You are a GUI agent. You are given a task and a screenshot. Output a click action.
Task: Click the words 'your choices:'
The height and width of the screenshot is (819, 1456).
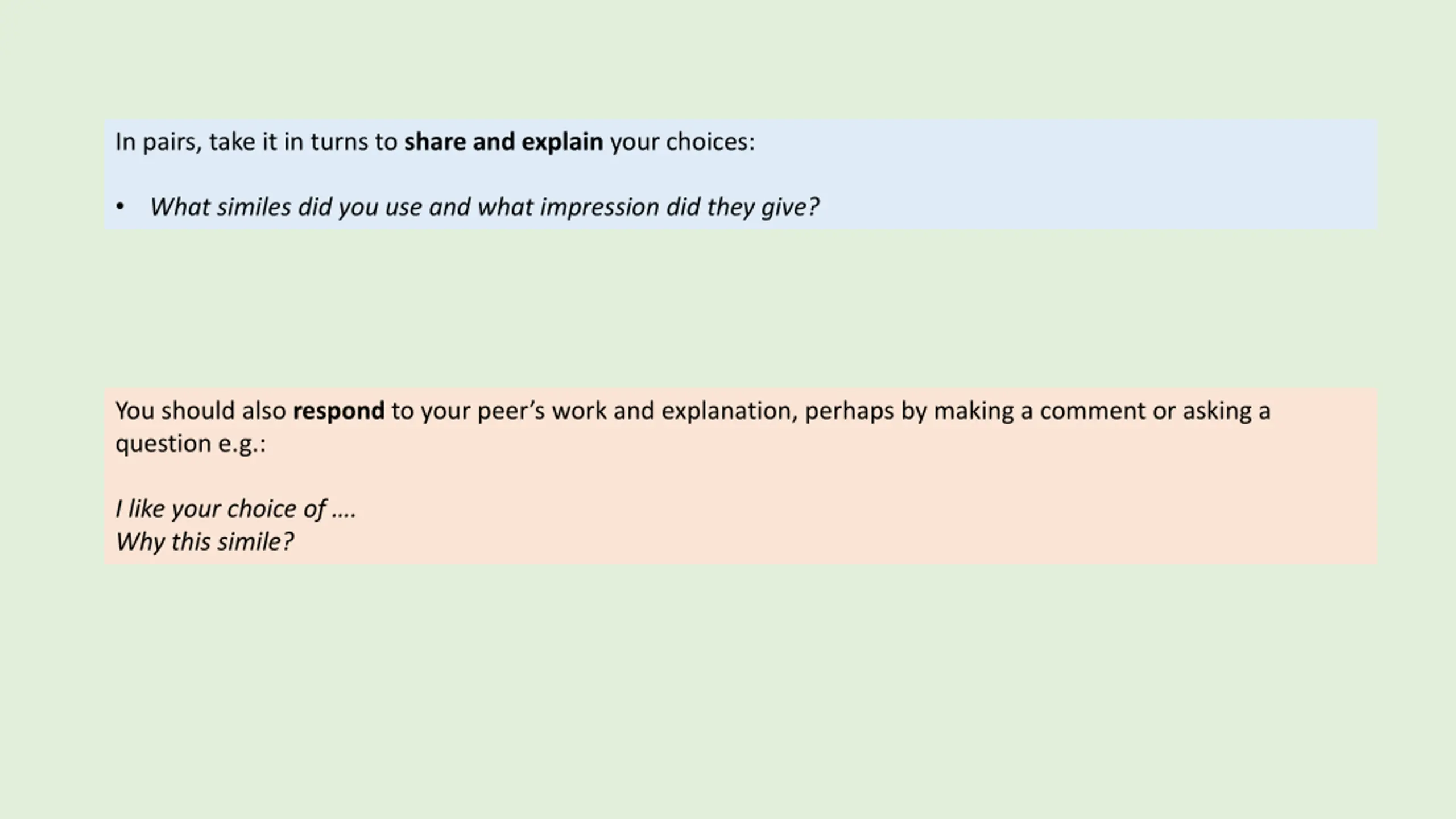tap(682, 142)
